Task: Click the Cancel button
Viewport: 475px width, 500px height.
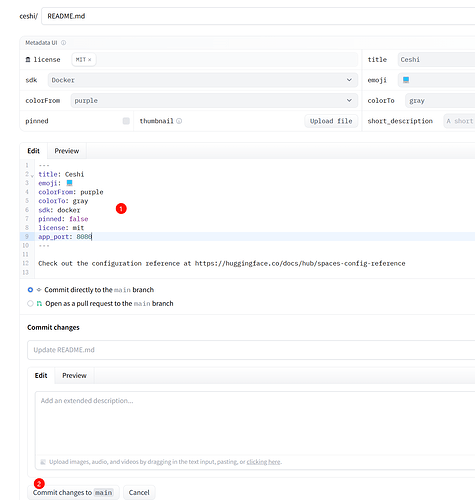Action: pos(139,492)
